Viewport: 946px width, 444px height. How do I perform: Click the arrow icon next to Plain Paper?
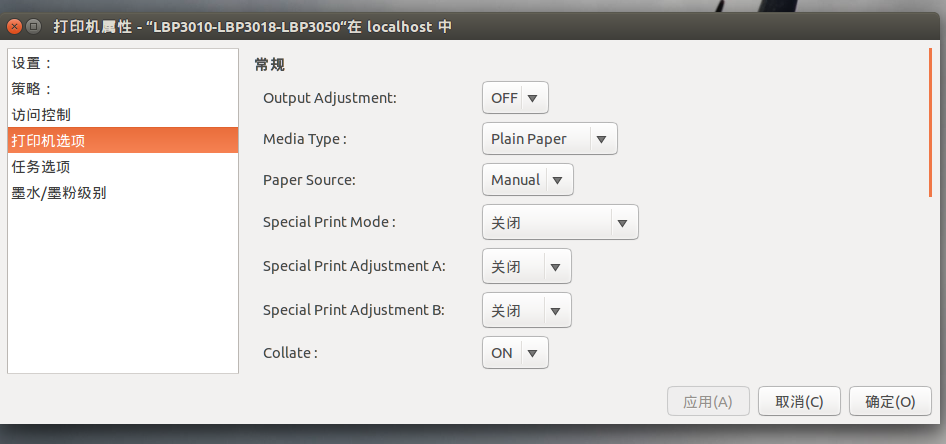[x=601, y=139]
